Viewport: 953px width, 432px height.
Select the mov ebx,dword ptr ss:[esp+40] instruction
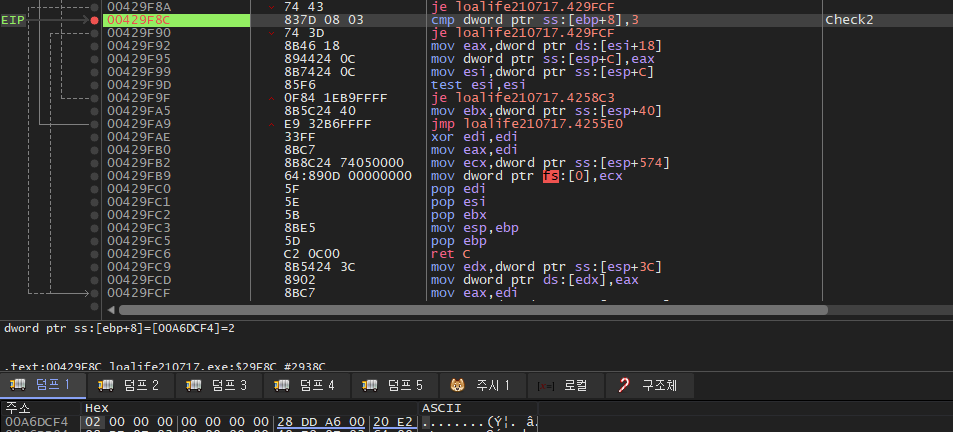[x=546, y=111]
